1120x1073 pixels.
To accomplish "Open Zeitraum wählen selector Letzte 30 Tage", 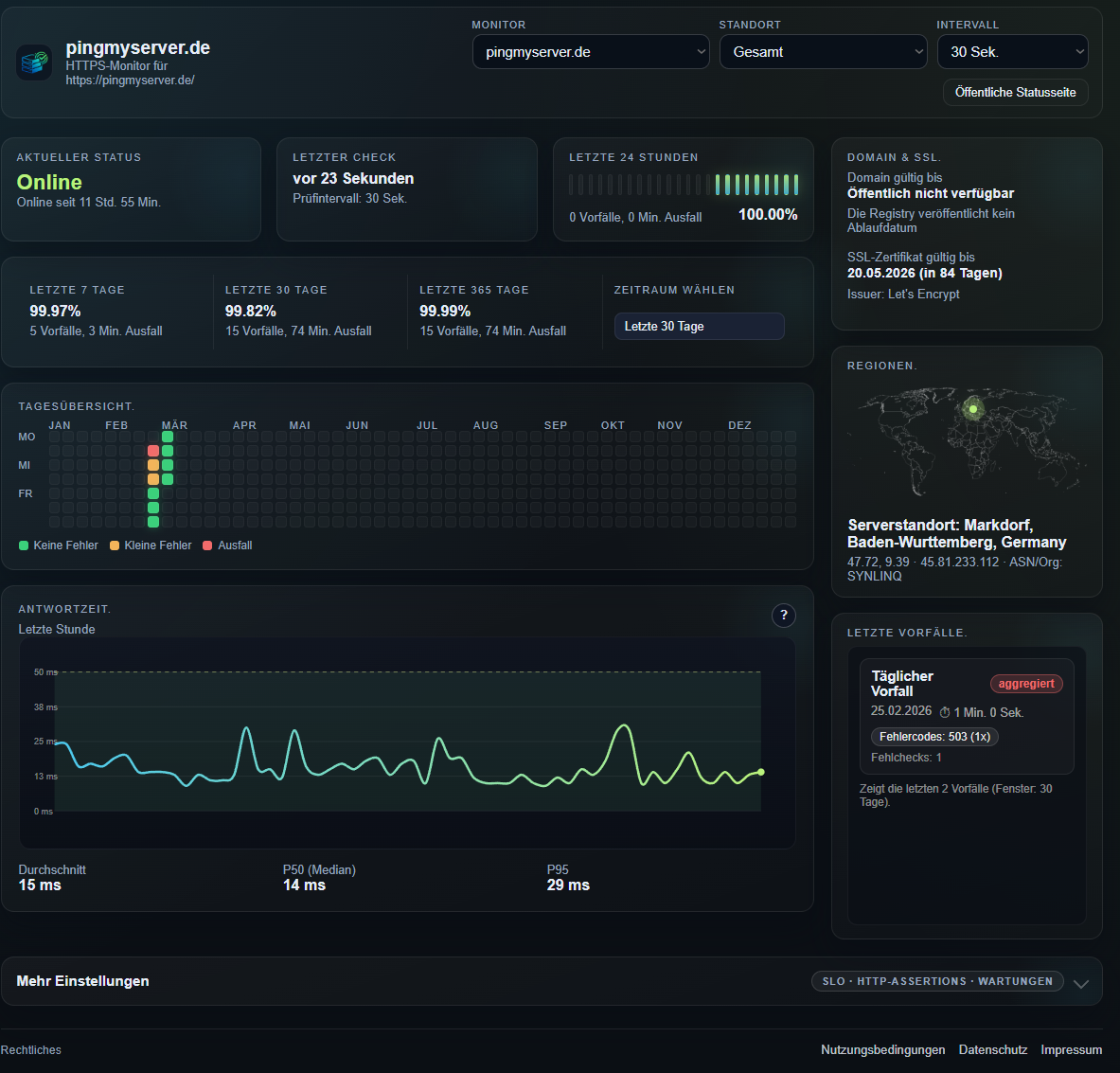I will pos(699,326).
